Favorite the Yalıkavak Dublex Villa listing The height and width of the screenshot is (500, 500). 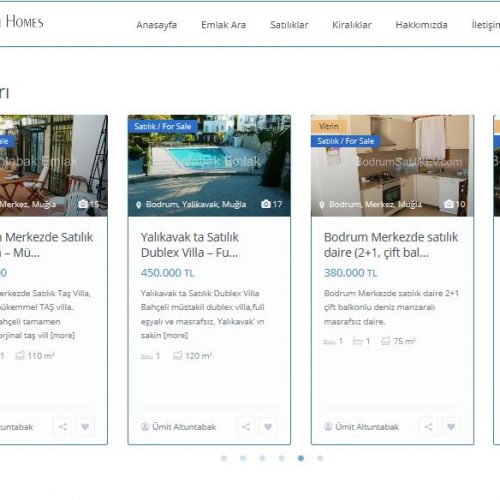click(268, 426)
